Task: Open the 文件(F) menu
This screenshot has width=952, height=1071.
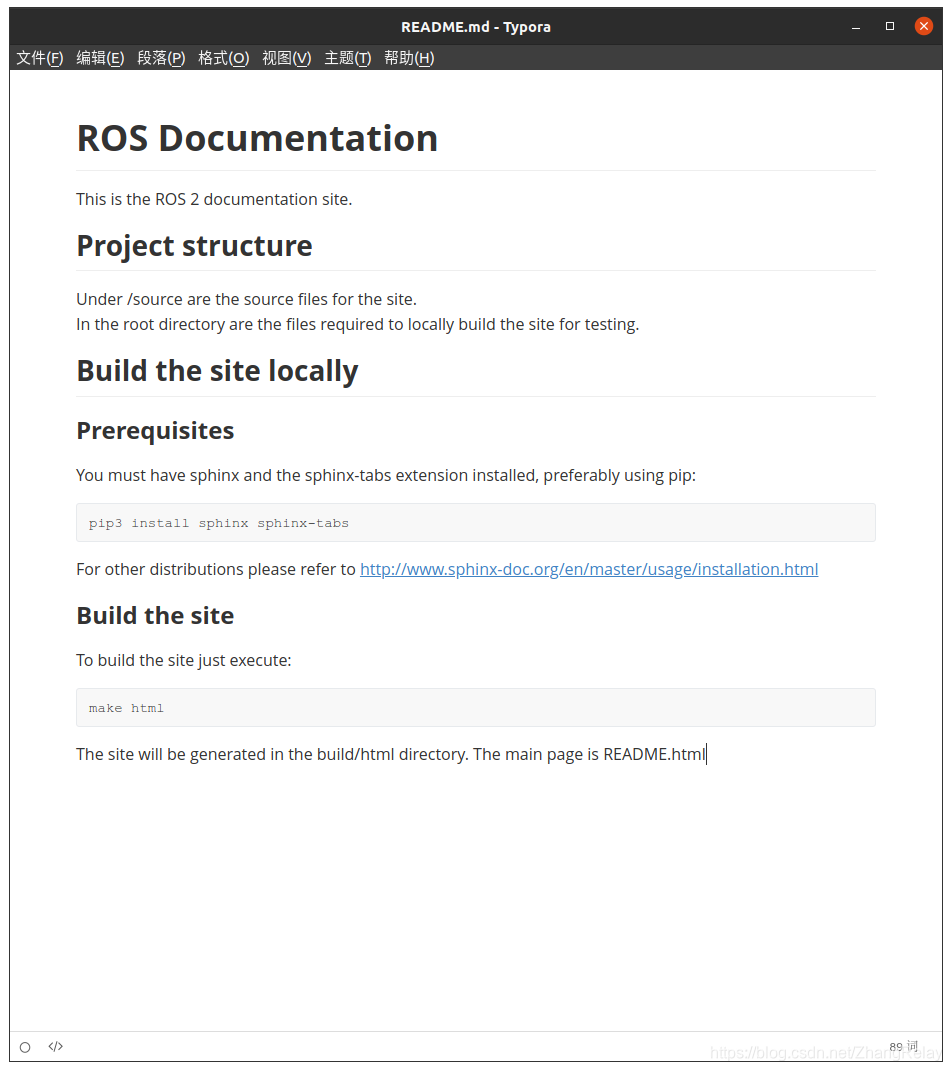Action: point(40,58)
